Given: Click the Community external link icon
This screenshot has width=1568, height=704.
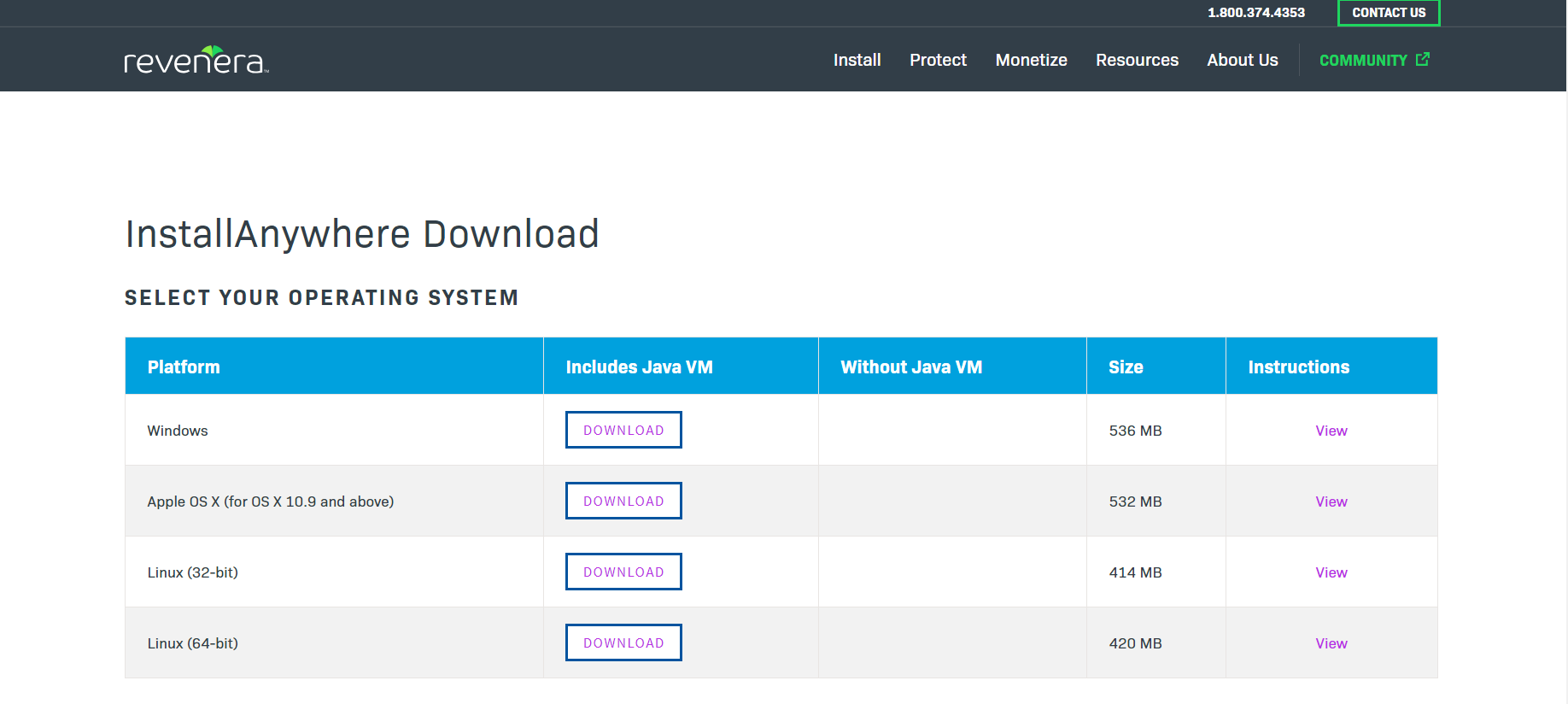Looking at the screenshot, I should (x=1422, y=59).
